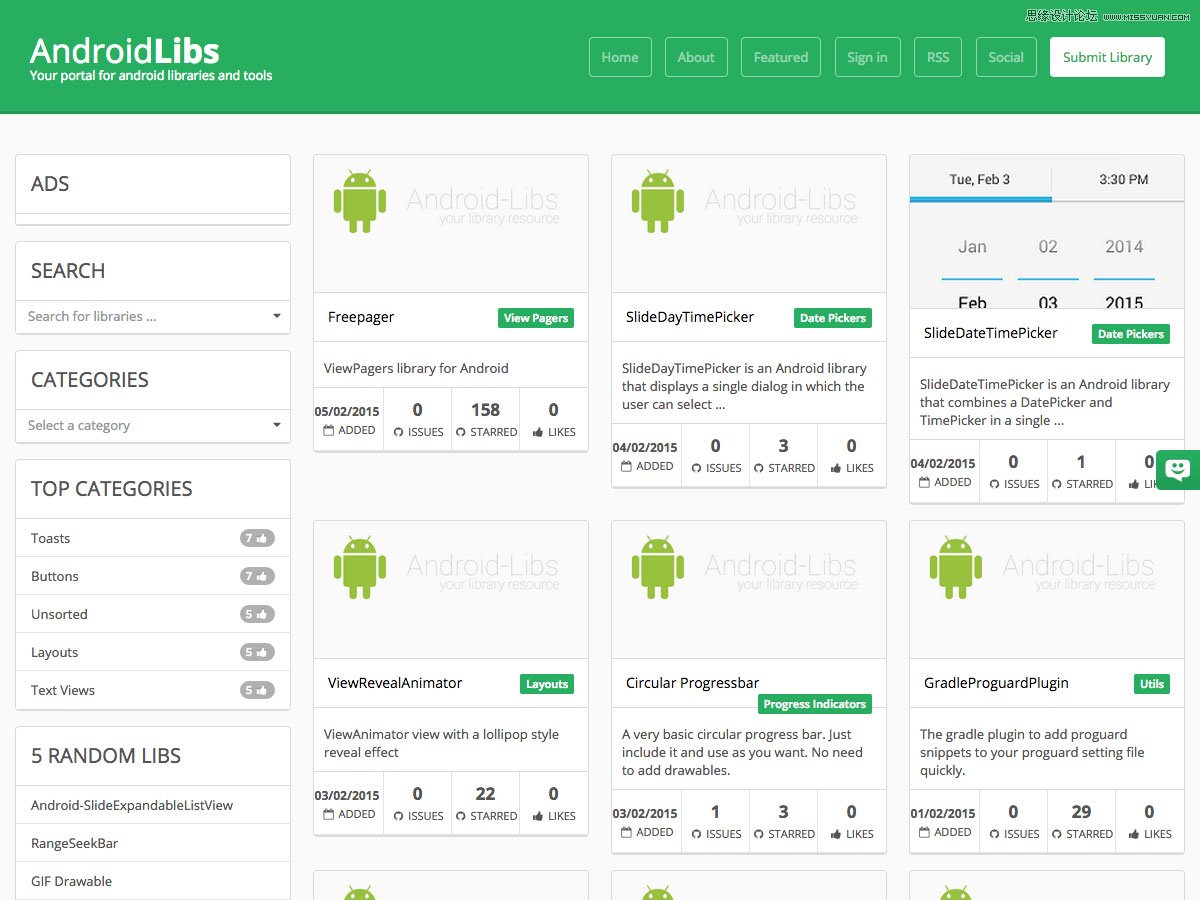The height and width of the screenshot is (900, 1200).
Task: Open the 'Search for libraries' combo box
Action: click(153, 317)
